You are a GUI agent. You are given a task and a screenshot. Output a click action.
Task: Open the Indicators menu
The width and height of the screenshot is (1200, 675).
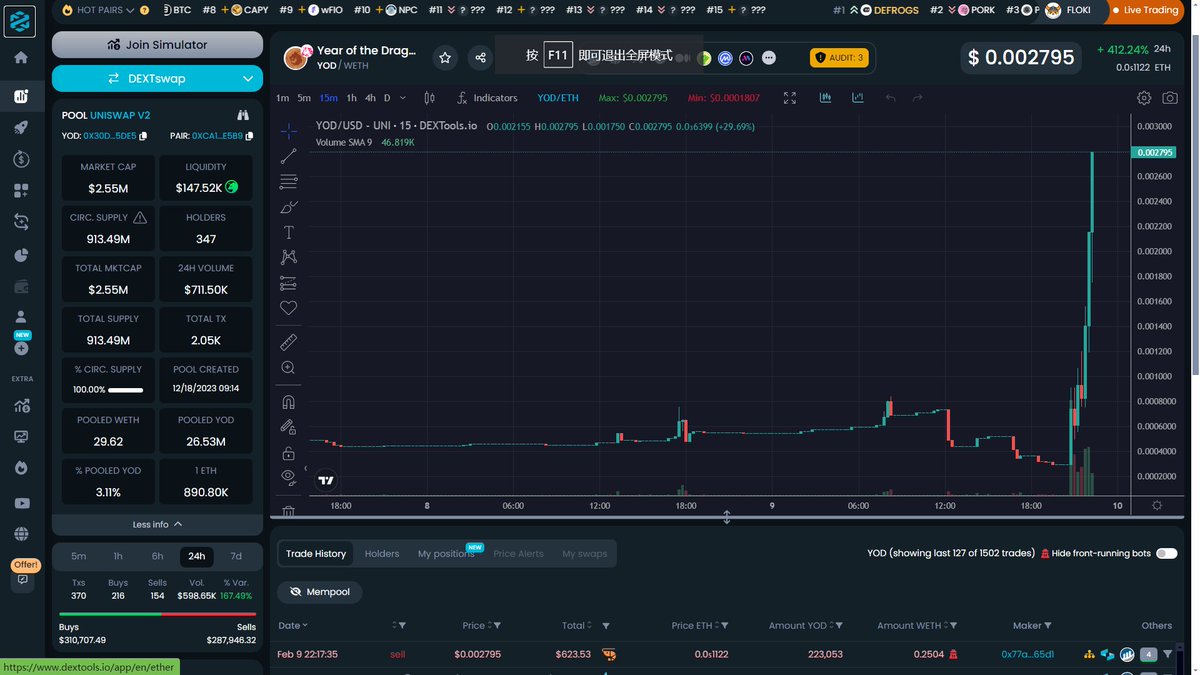click(487, 98)
